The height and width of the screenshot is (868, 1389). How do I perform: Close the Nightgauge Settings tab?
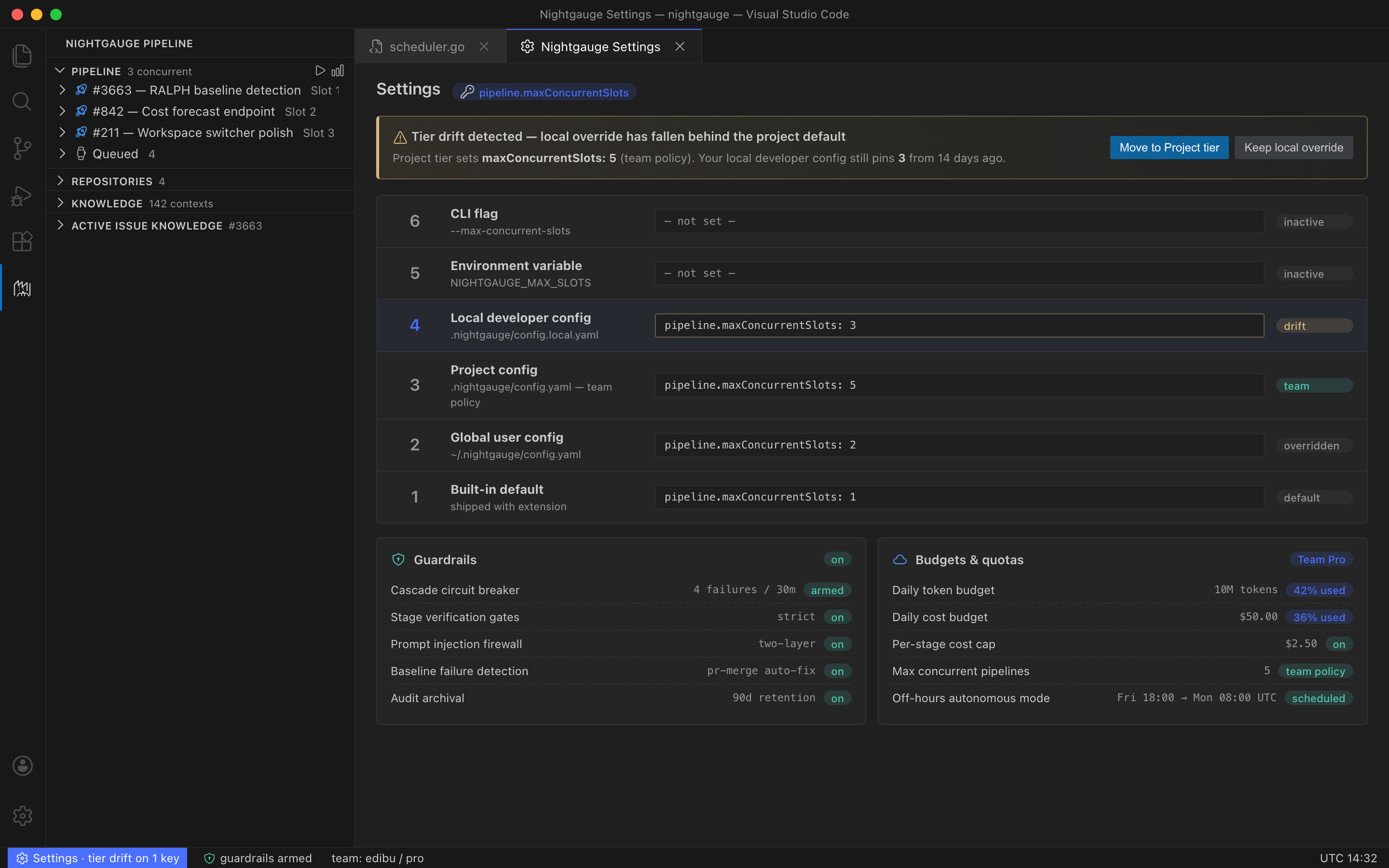click(680, 46)
